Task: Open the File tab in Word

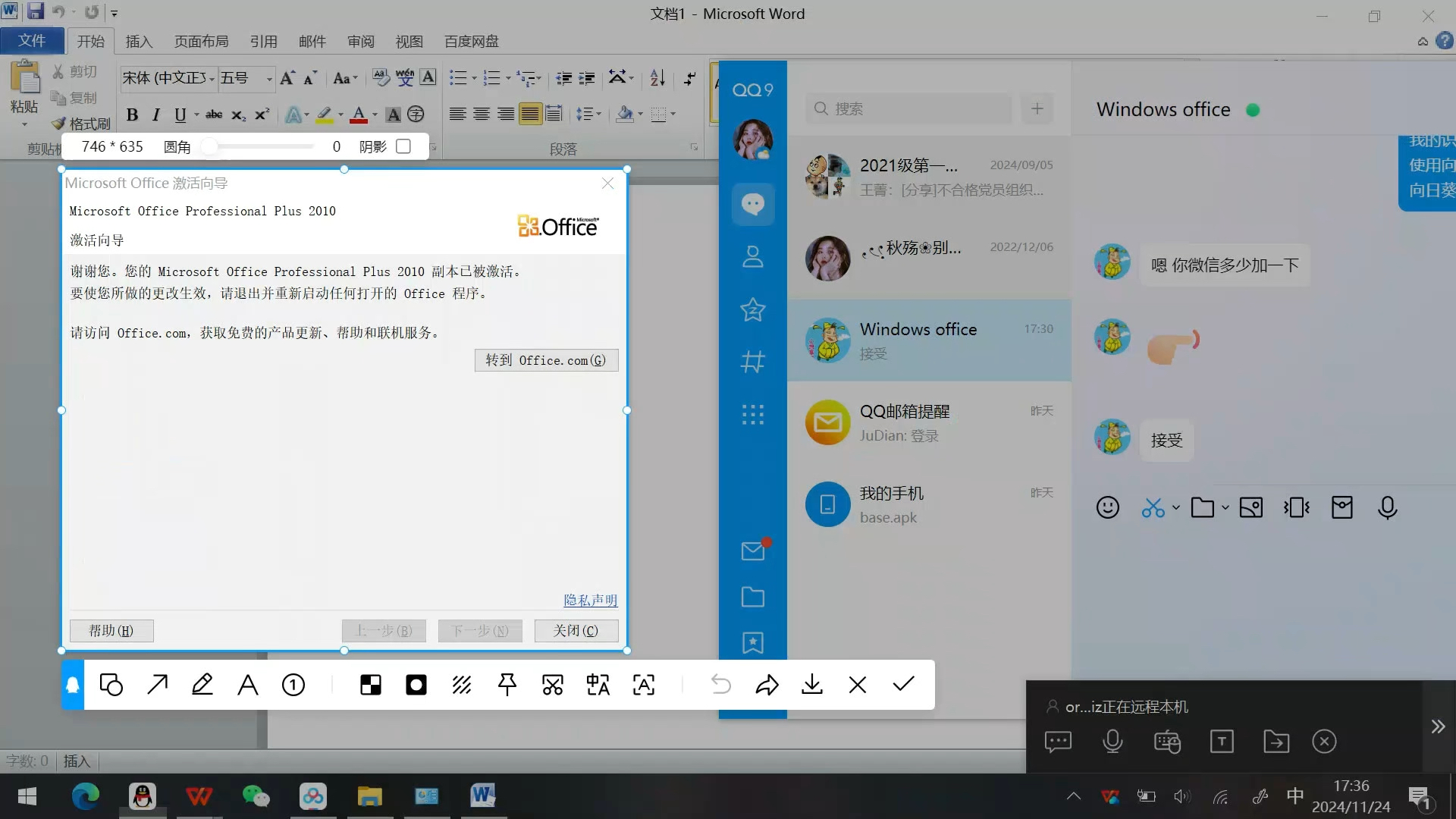Action: pyautogui.click(x=32, y=41)
